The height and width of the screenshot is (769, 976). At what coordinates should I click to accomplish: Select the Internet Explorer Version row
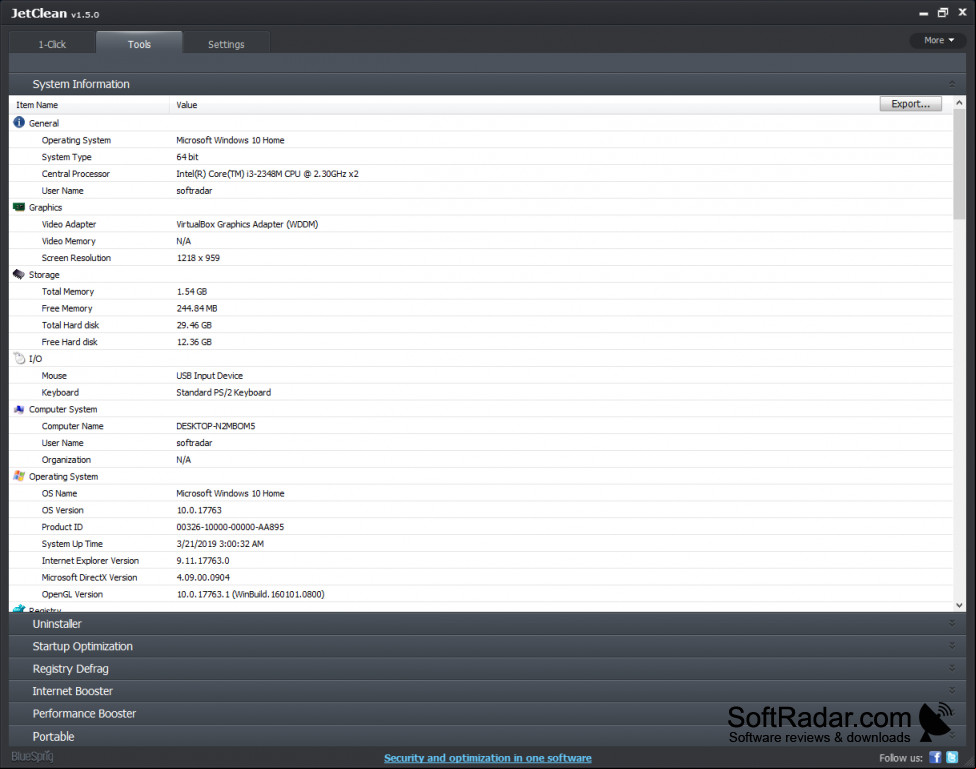pyautogui.click(x=481, y=560)
